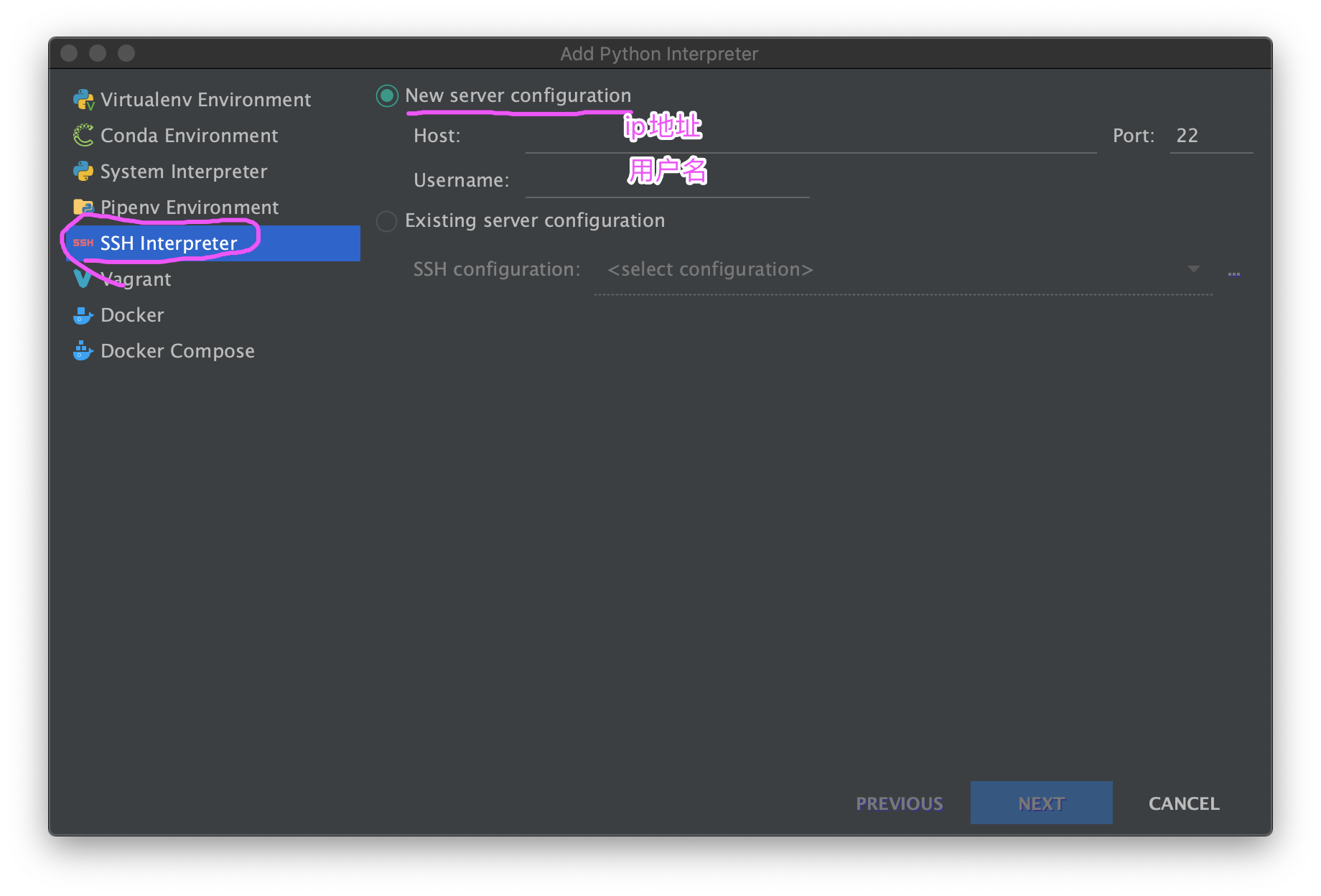Click the Conda Environment ring icon
The image size is (1321, 896).
tap(83, 136)
